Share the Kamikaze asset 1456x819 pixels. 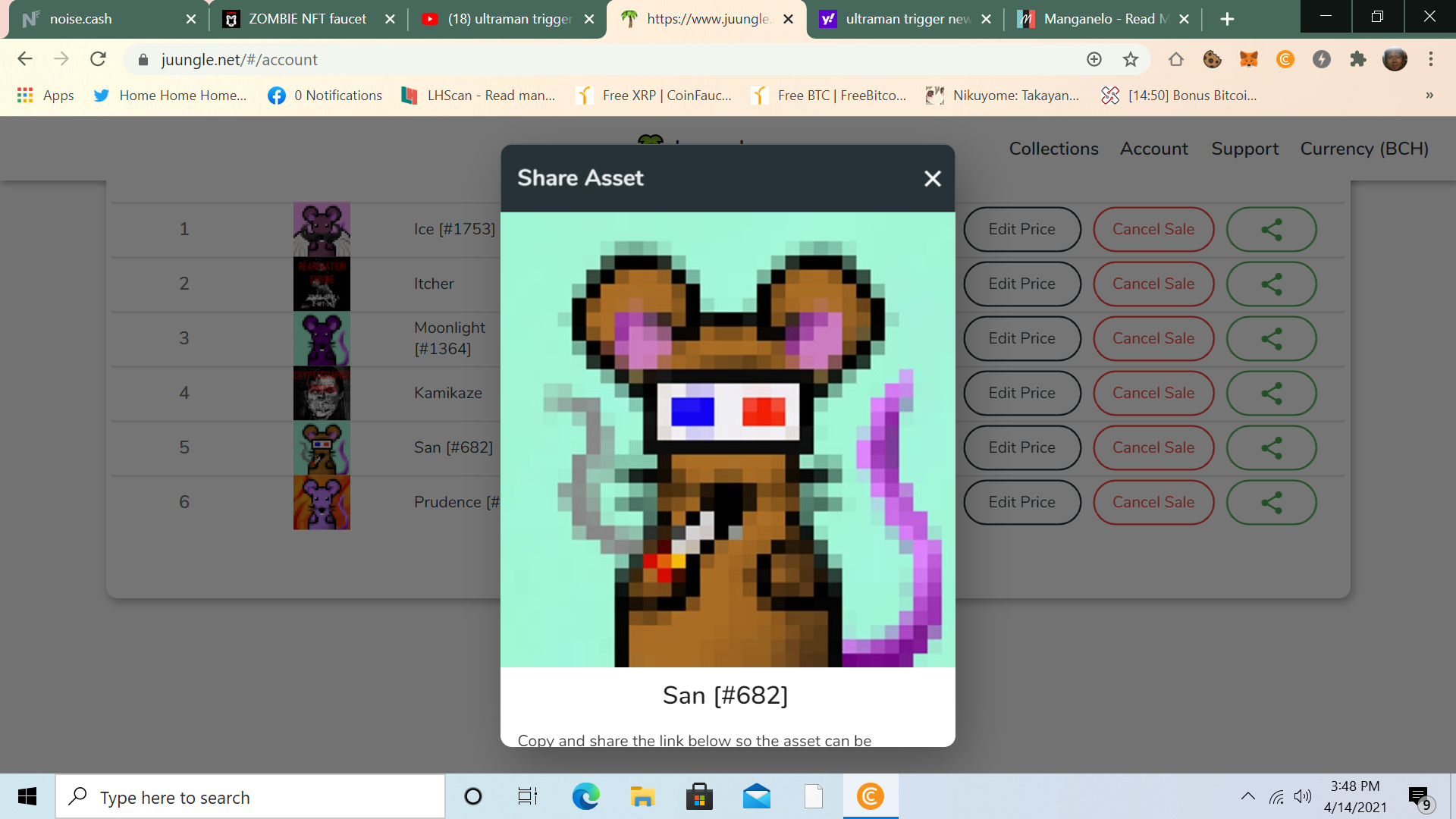pos(1272,393)
